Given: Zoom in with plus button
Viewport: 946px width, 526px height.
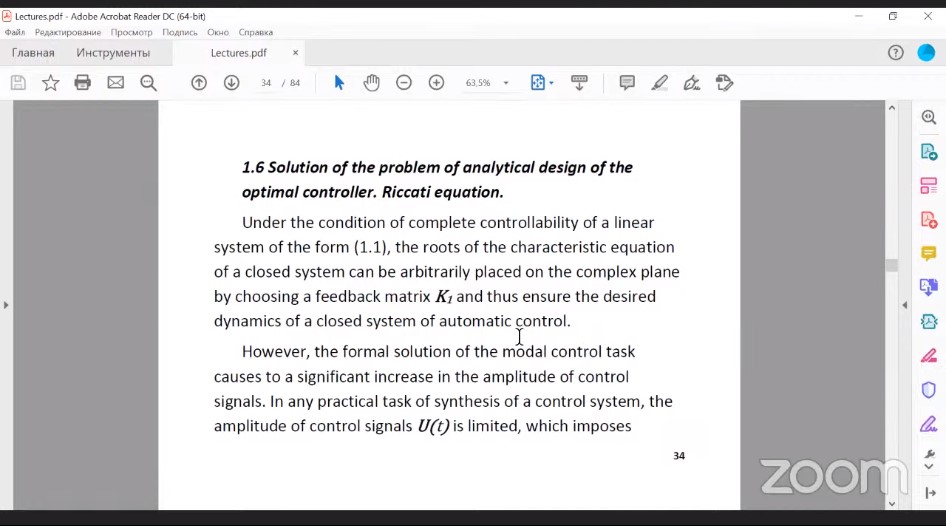Looking at the screenshot, I should pos(436,83).
